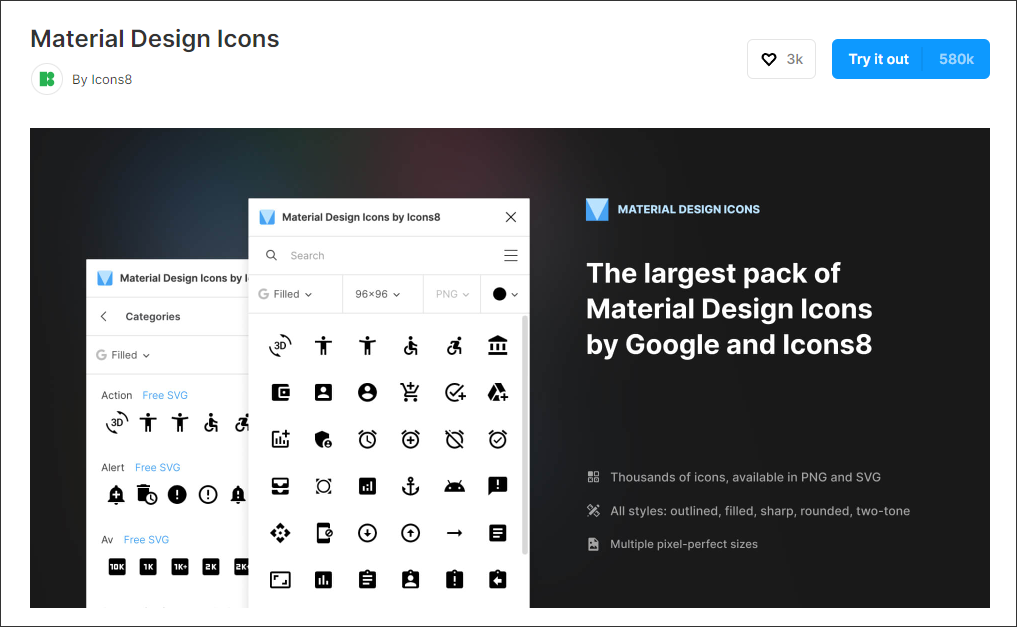Click the four-way arrows move icon
Image resolution: width=1017 pixels, height=627 pixels.
[280, 533]
